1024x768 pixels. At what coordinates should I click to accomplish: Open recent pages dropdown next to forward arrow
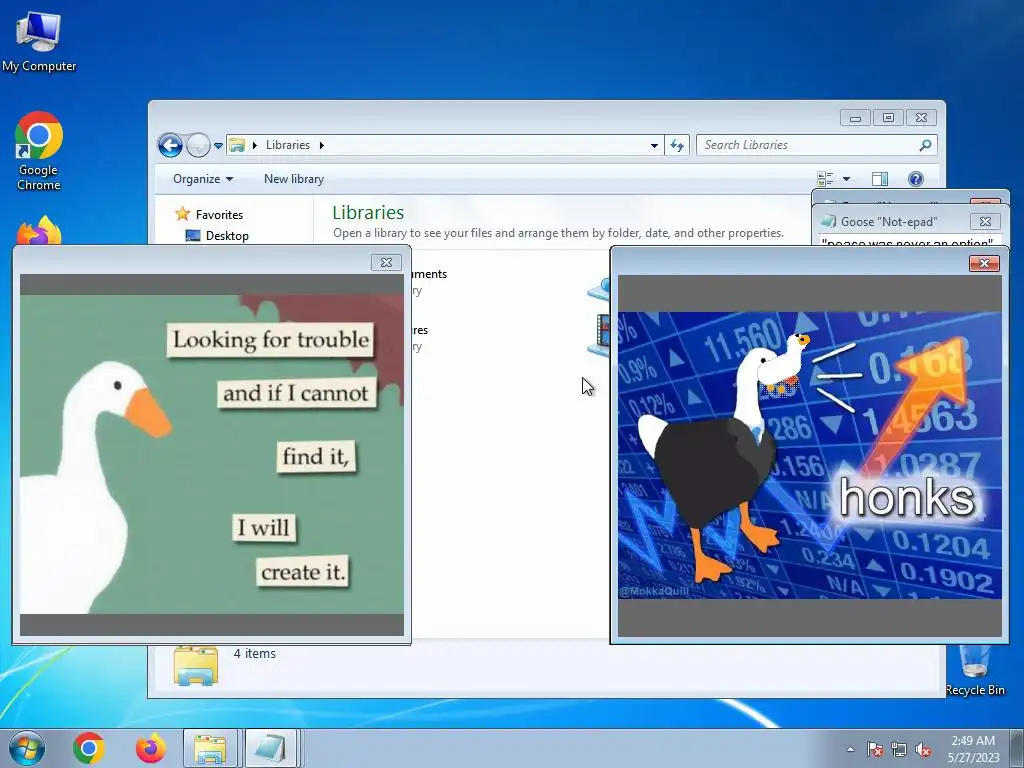[x=218, y=146]
